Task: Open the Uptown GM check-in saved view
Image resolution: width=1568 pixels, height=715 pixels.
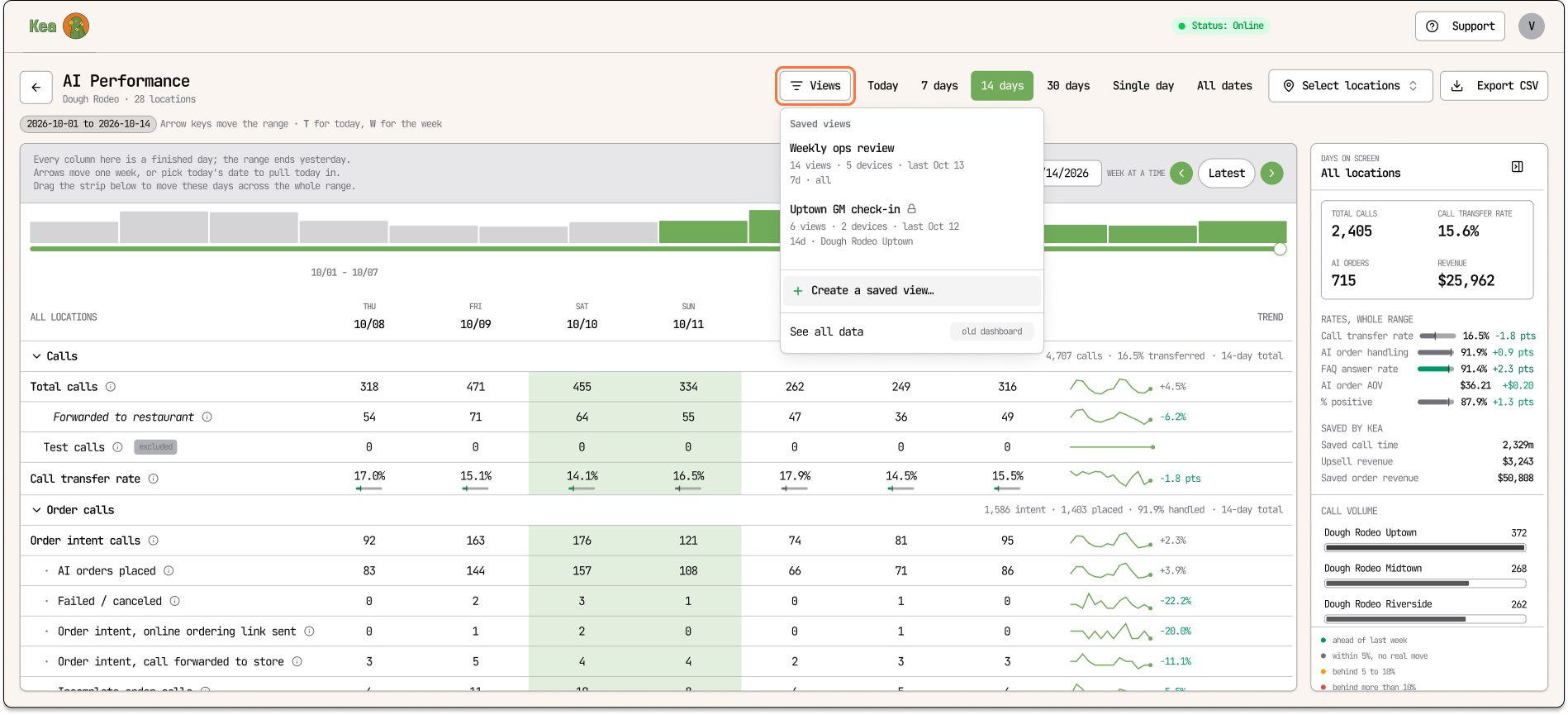Action: [912, 225]
